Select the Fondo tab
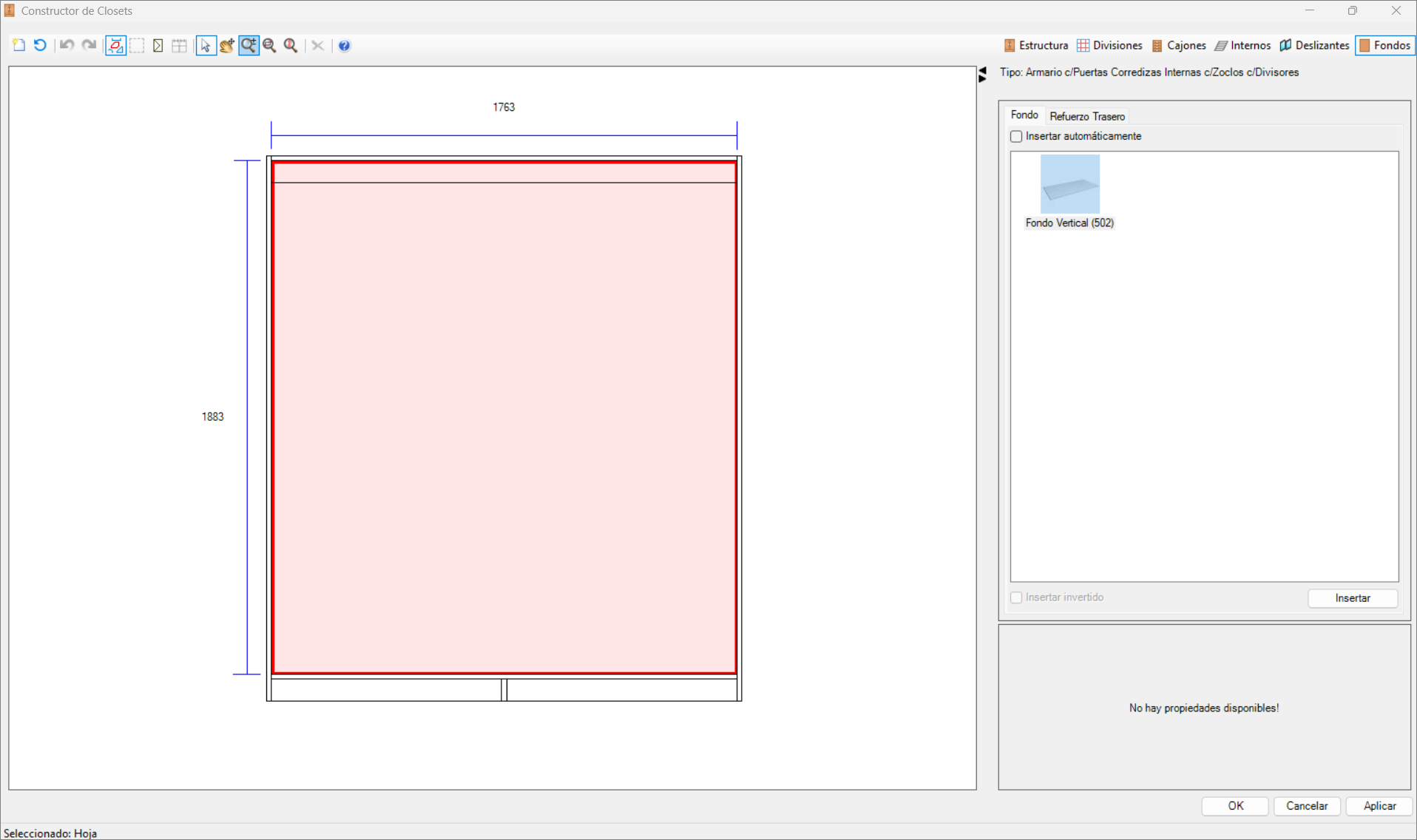 pos(1024,115)
